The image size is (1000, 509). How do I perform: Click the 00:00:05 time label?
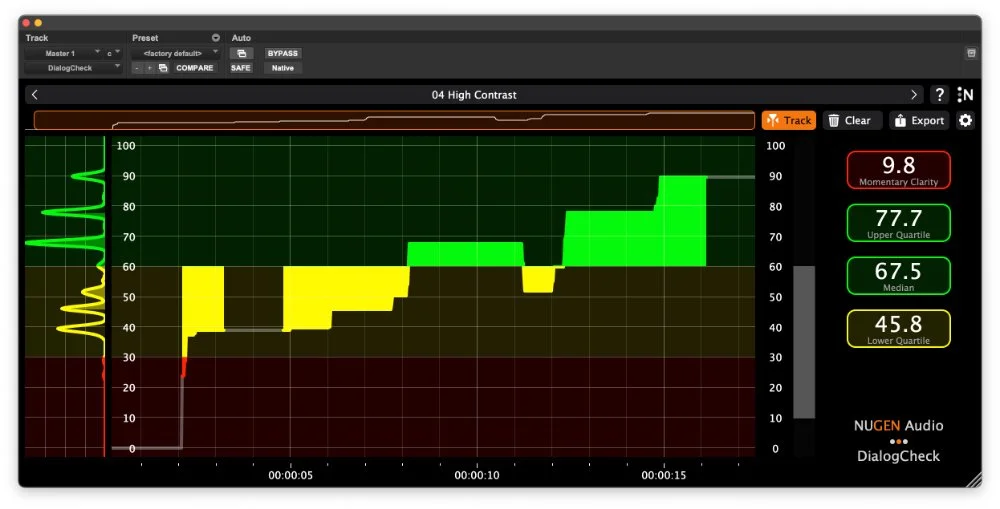coord(290,476)
